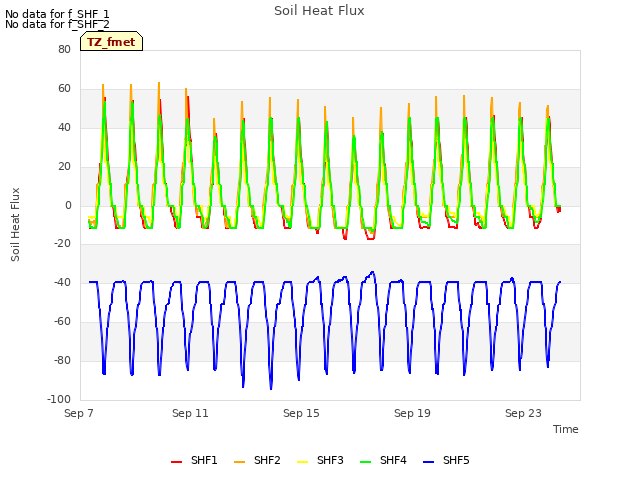
Task: Click the green SHF4 legend color marker
Action: point(366,462)
